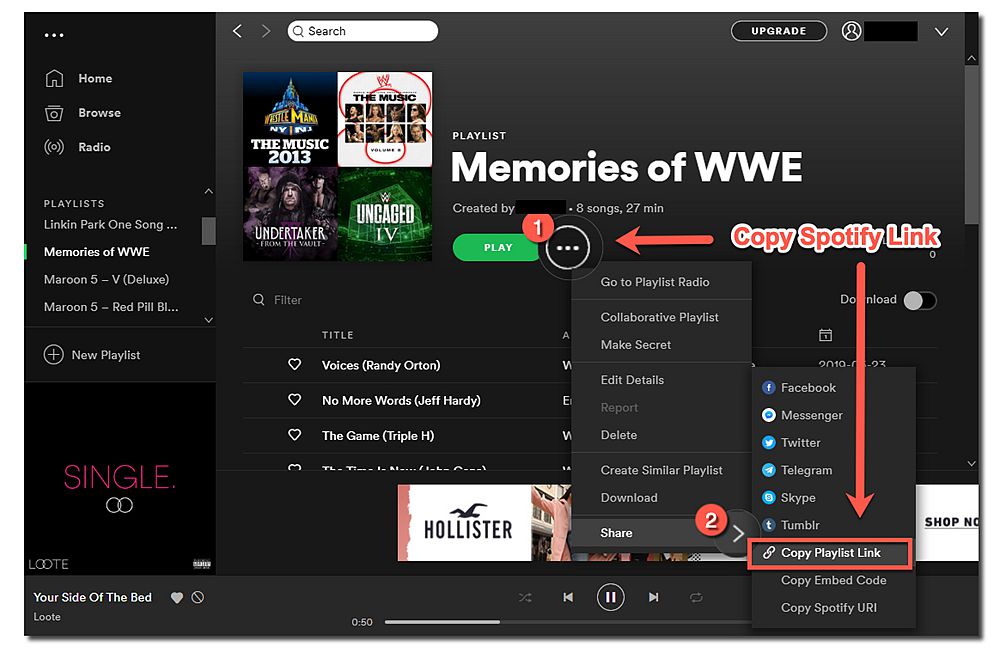
Task: Open the account dropdown arrow
Action: 941,32
